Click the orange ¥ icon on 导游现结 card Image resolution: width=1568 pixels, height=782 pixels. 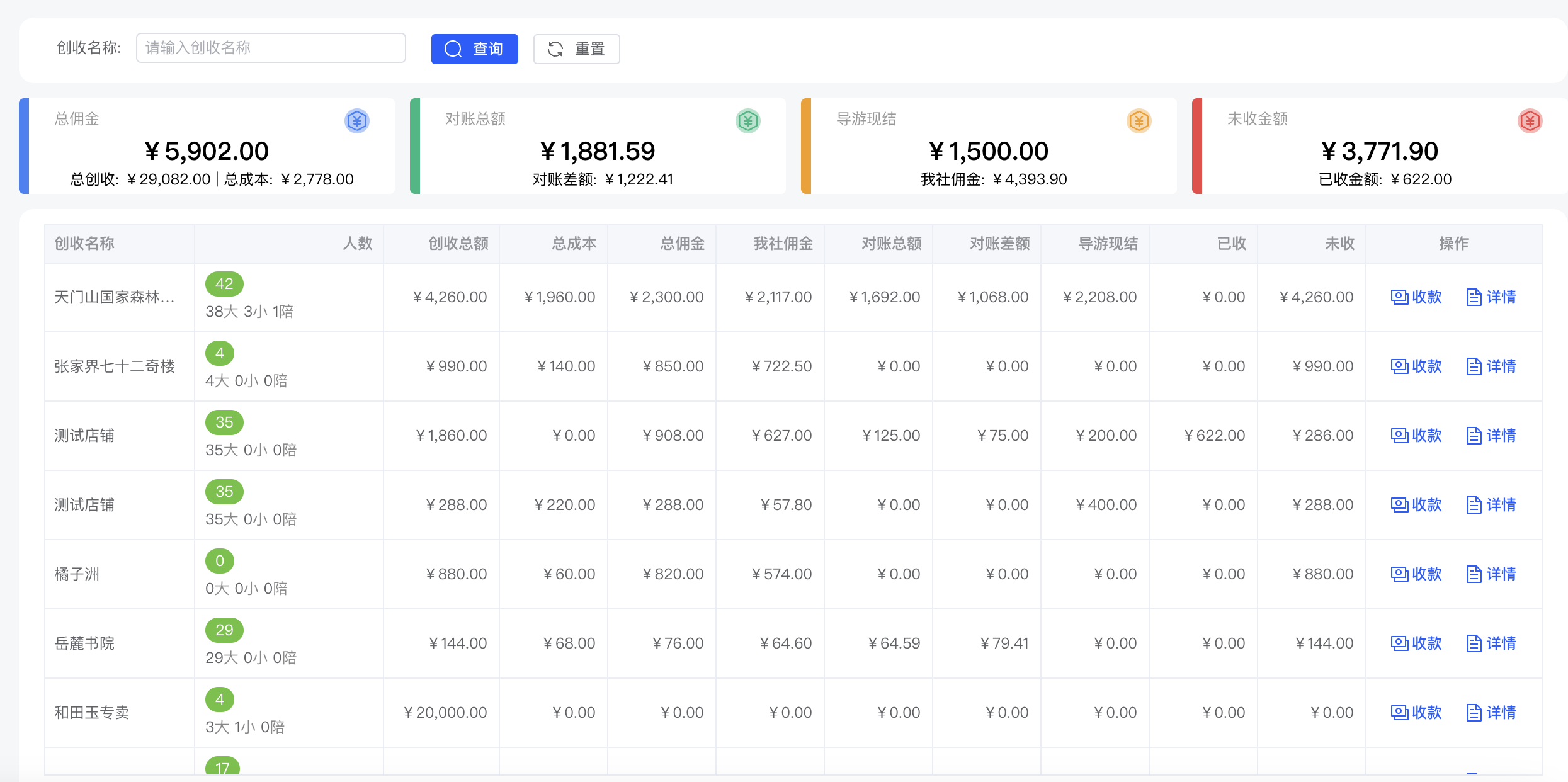point(1138,121)
